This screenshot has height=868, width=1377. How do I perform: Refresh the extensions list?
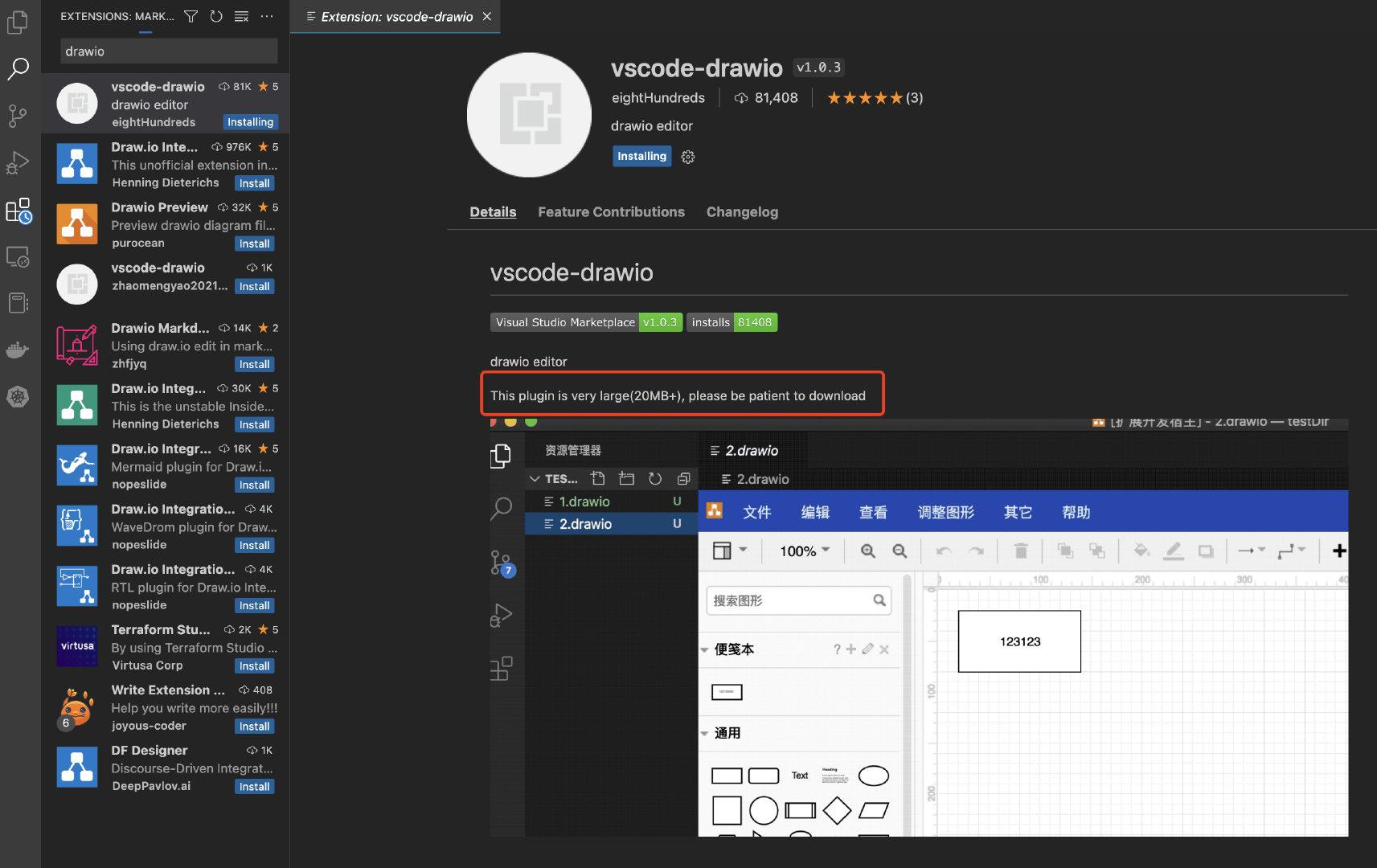[x=216, y=16]
